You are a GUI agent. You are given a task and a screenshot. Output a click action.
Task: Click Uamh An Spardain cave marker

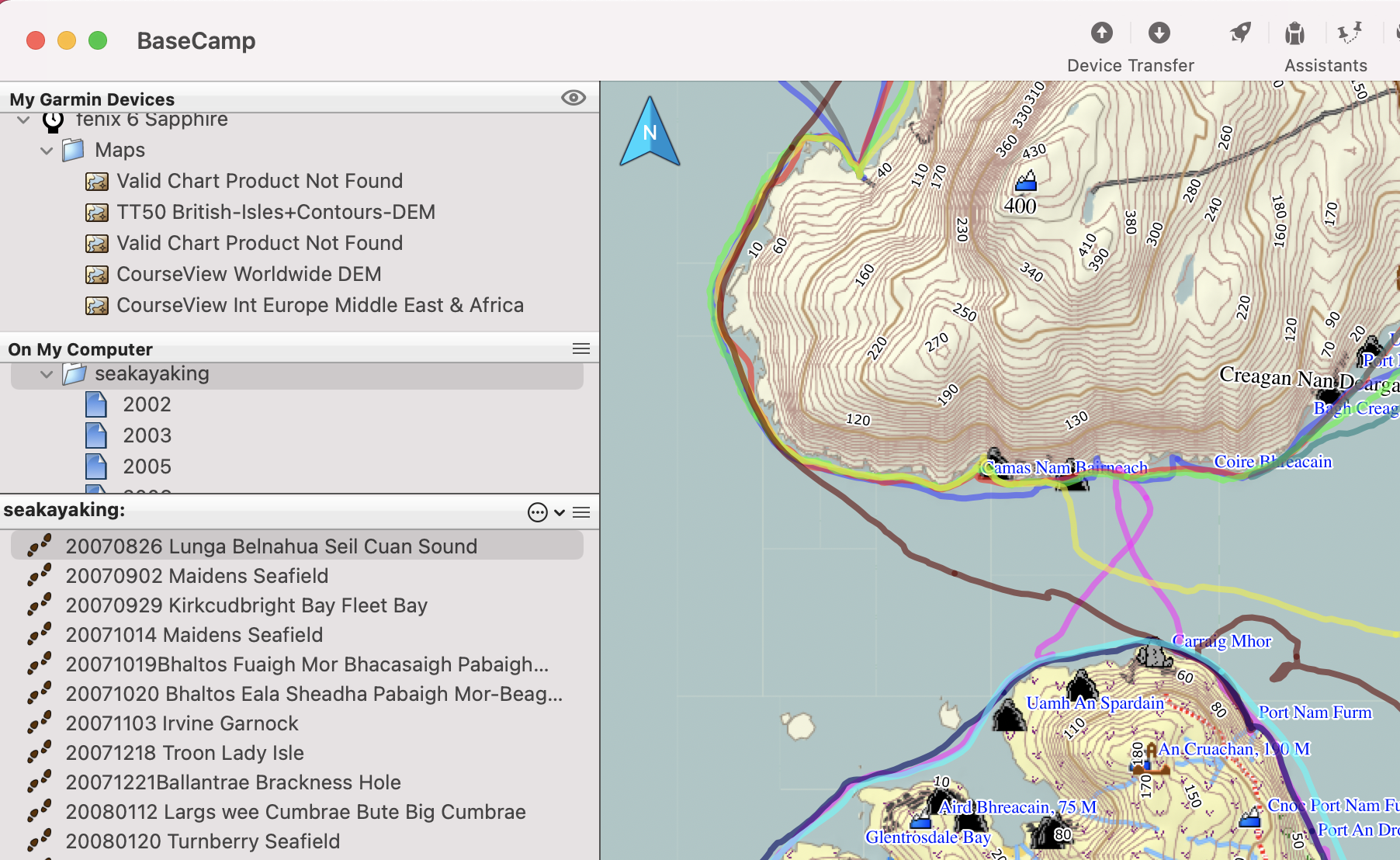[1081, 685]
